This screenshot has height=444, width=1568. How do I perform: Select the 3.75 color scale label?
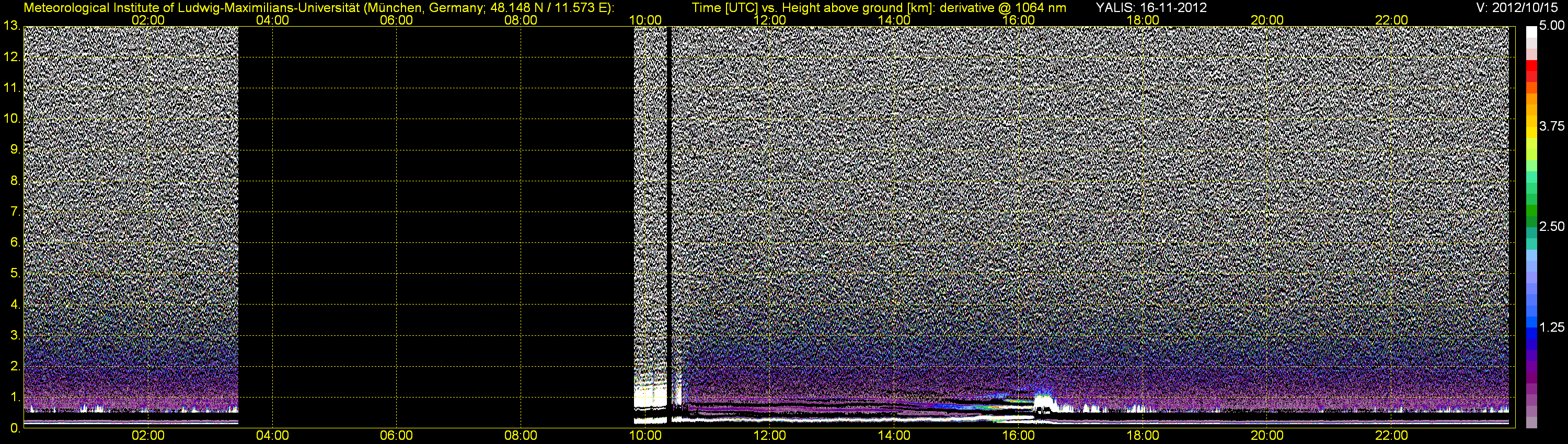[x=1551, y=126]
